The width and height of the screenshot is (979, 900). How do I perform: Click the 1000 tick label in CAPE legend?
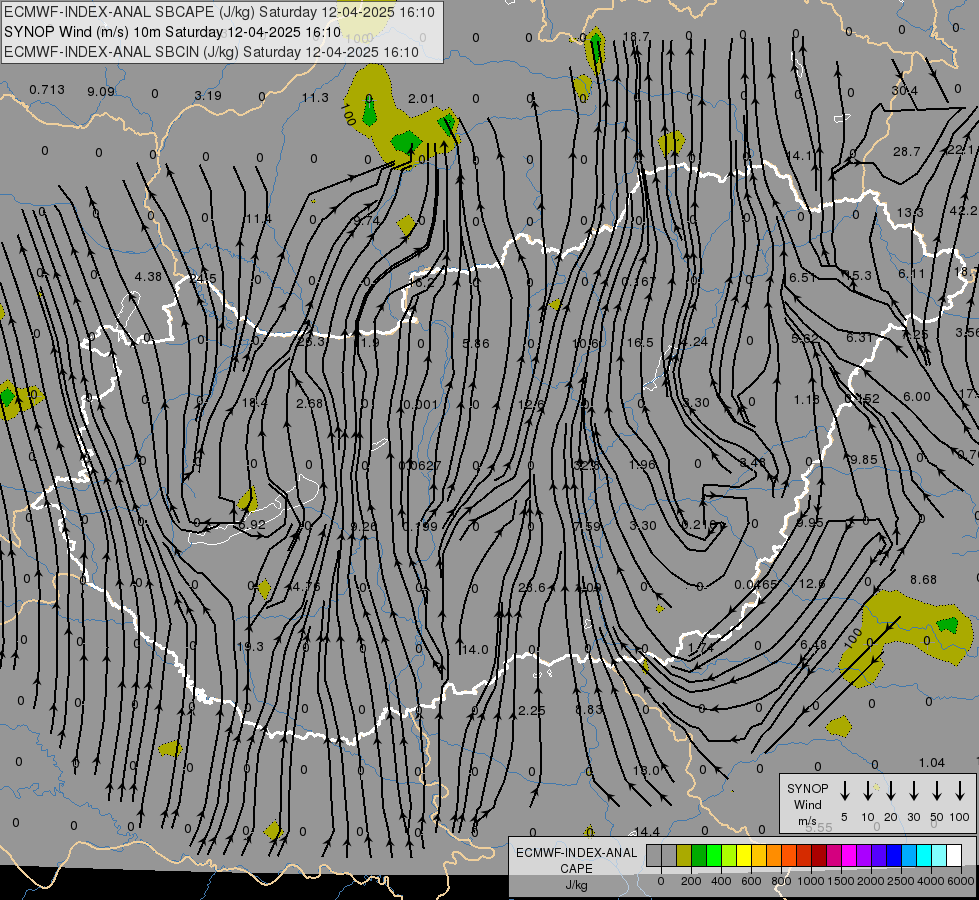(811, 881)
